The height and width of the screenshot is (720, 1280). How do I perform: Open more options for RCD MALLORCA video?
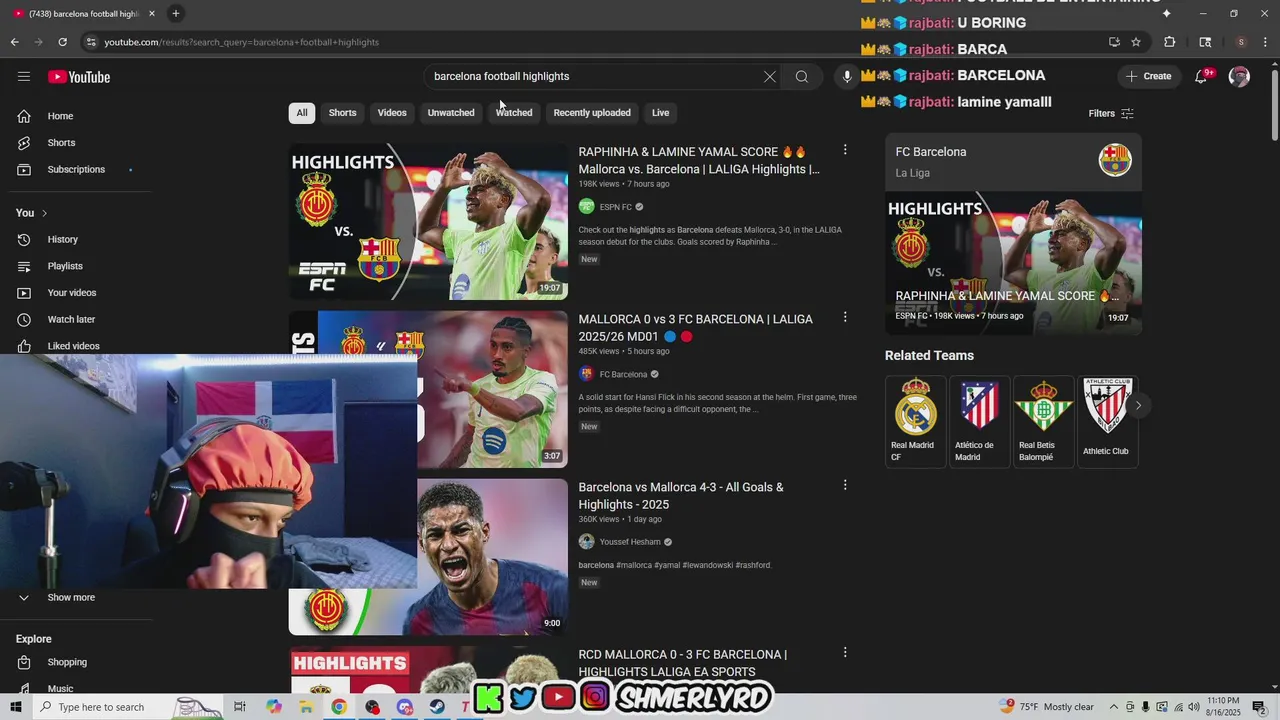click(845, 652)
